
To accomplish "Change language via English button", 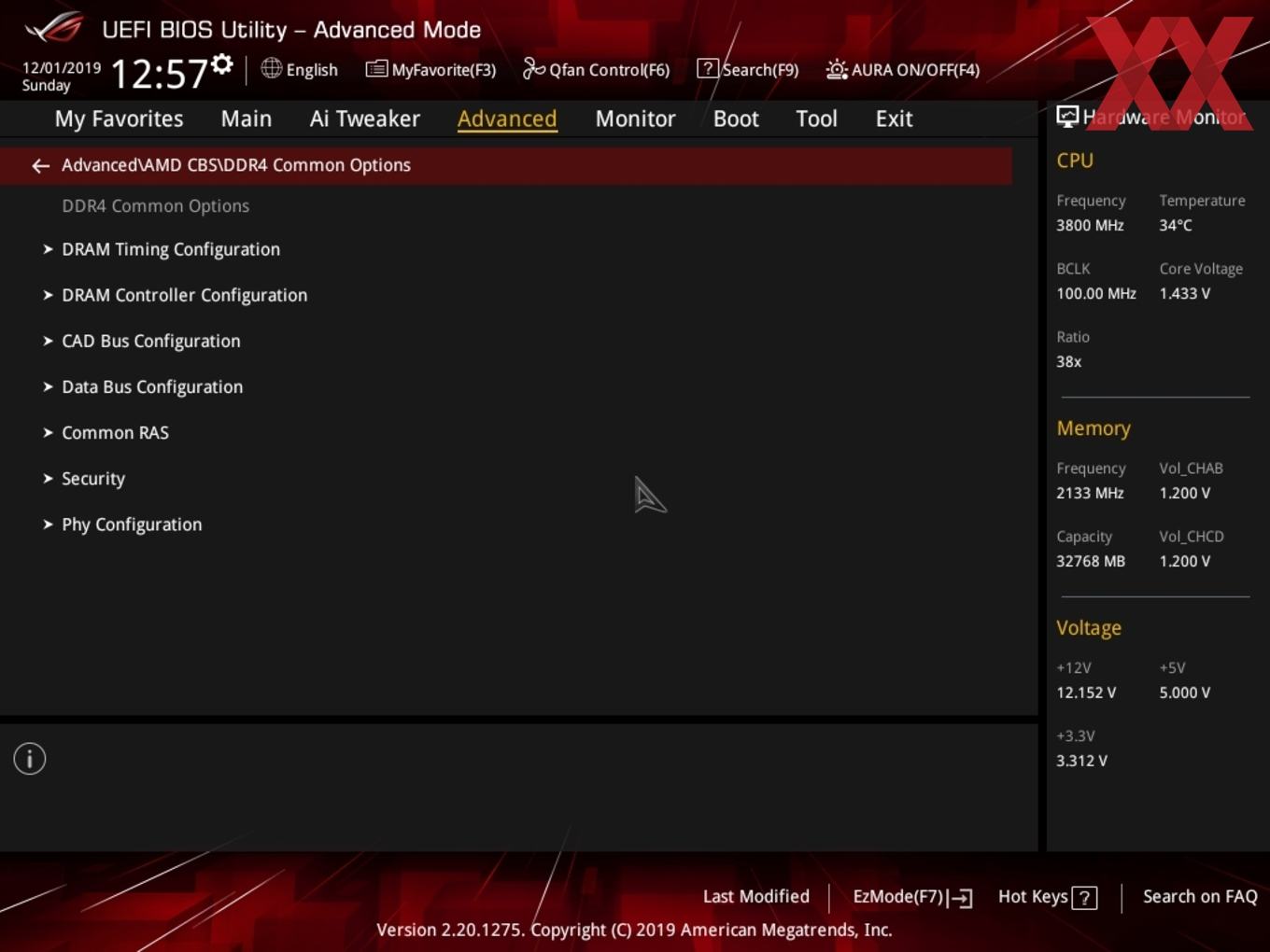I will pyautogui.click(x=312, y=70).
